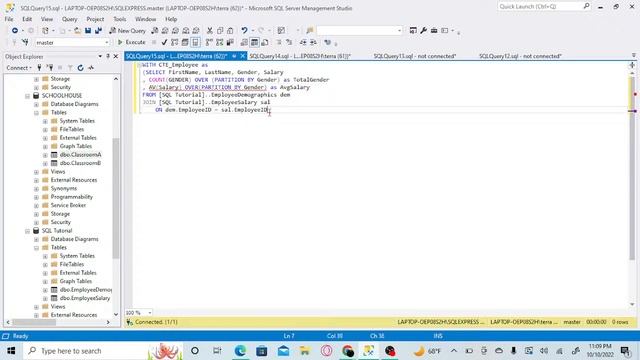Viewport: 640px width, 360px height.
Task: Click the Copy icon in toolbar
Action: tap(220, 31)
